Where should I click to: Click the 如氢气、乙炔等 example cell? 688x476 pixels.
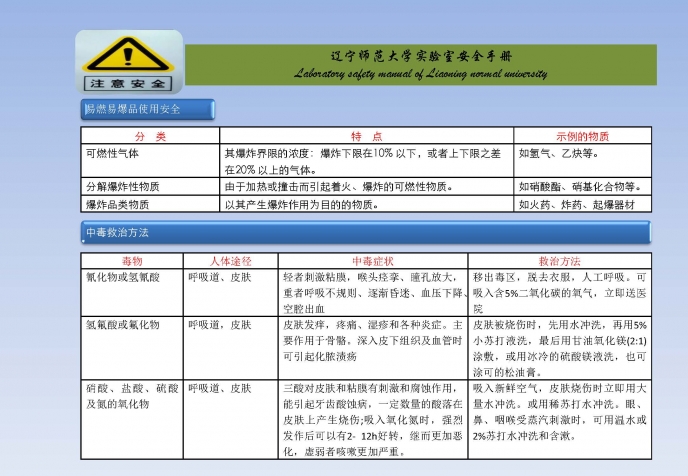(558, 154)
